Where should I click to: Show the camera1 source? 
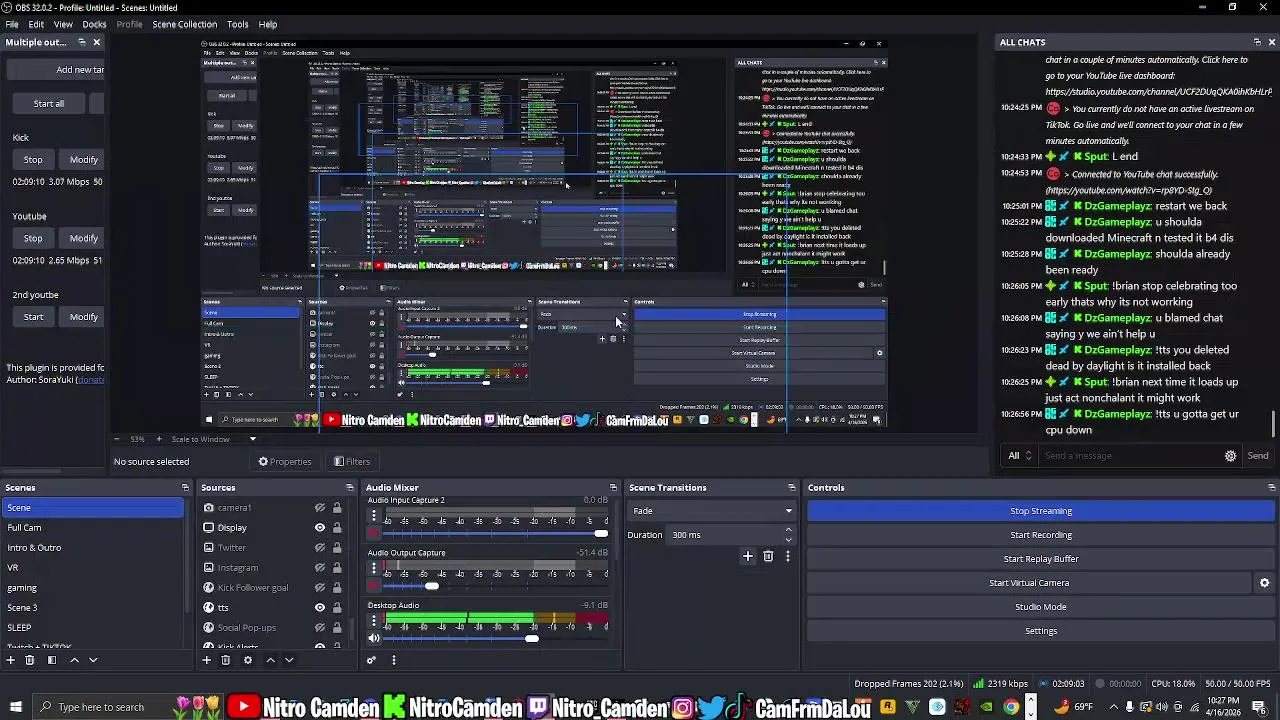(320, 508)
